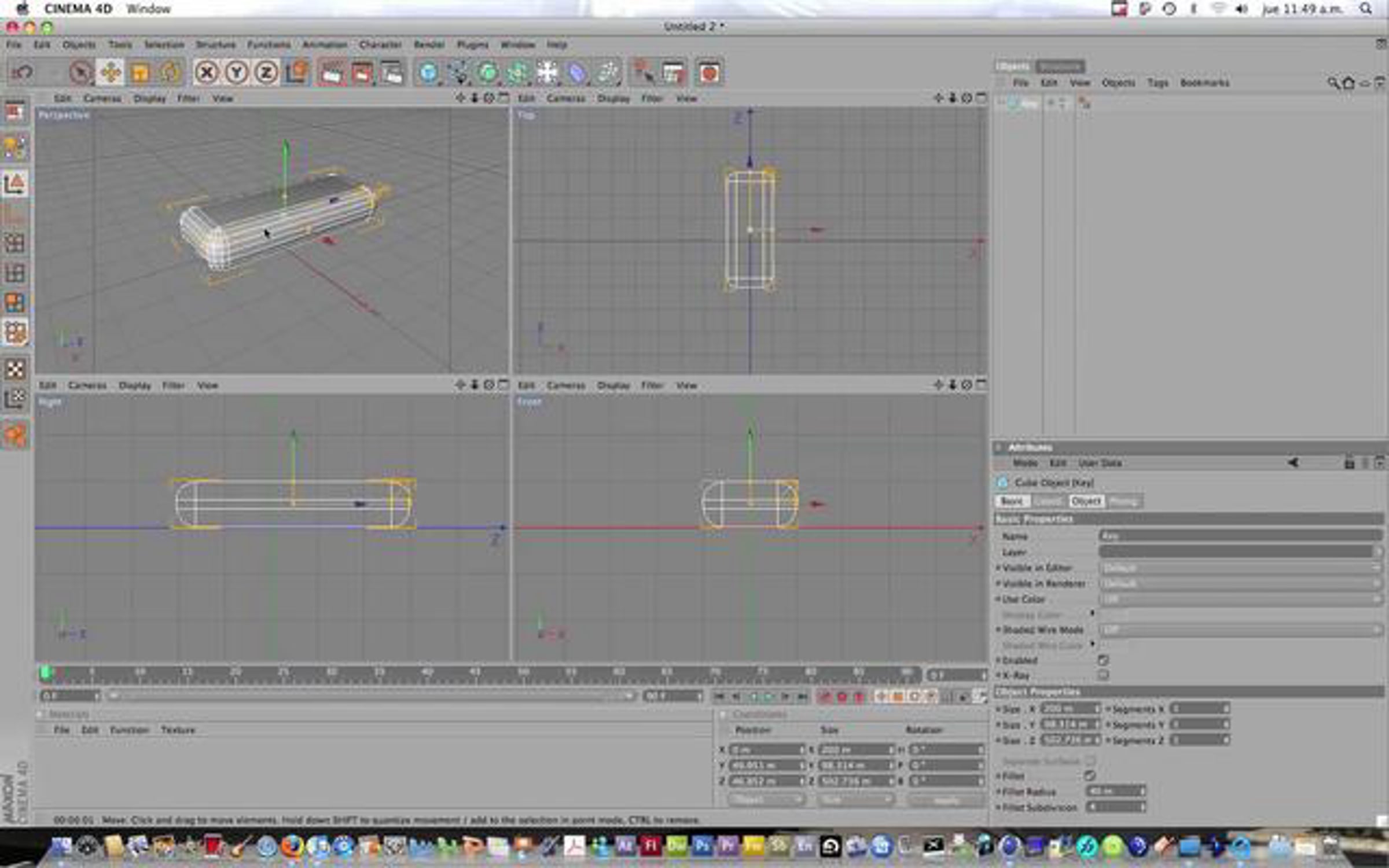Viewport: 1389px width, 868px height.
Task: Enable the X-Ray checkbox
Action: click(1103, 675)
